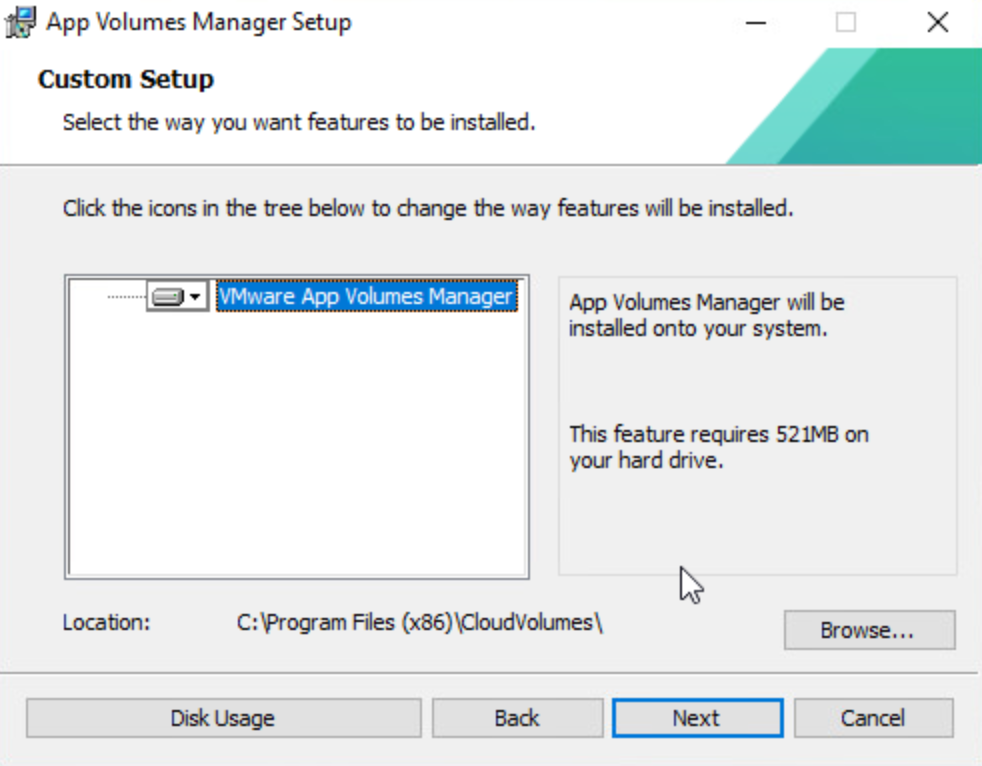Open the feature install options dropdown arrow
The width and height of the screenshot is (982, 766).
click(196, 297)
